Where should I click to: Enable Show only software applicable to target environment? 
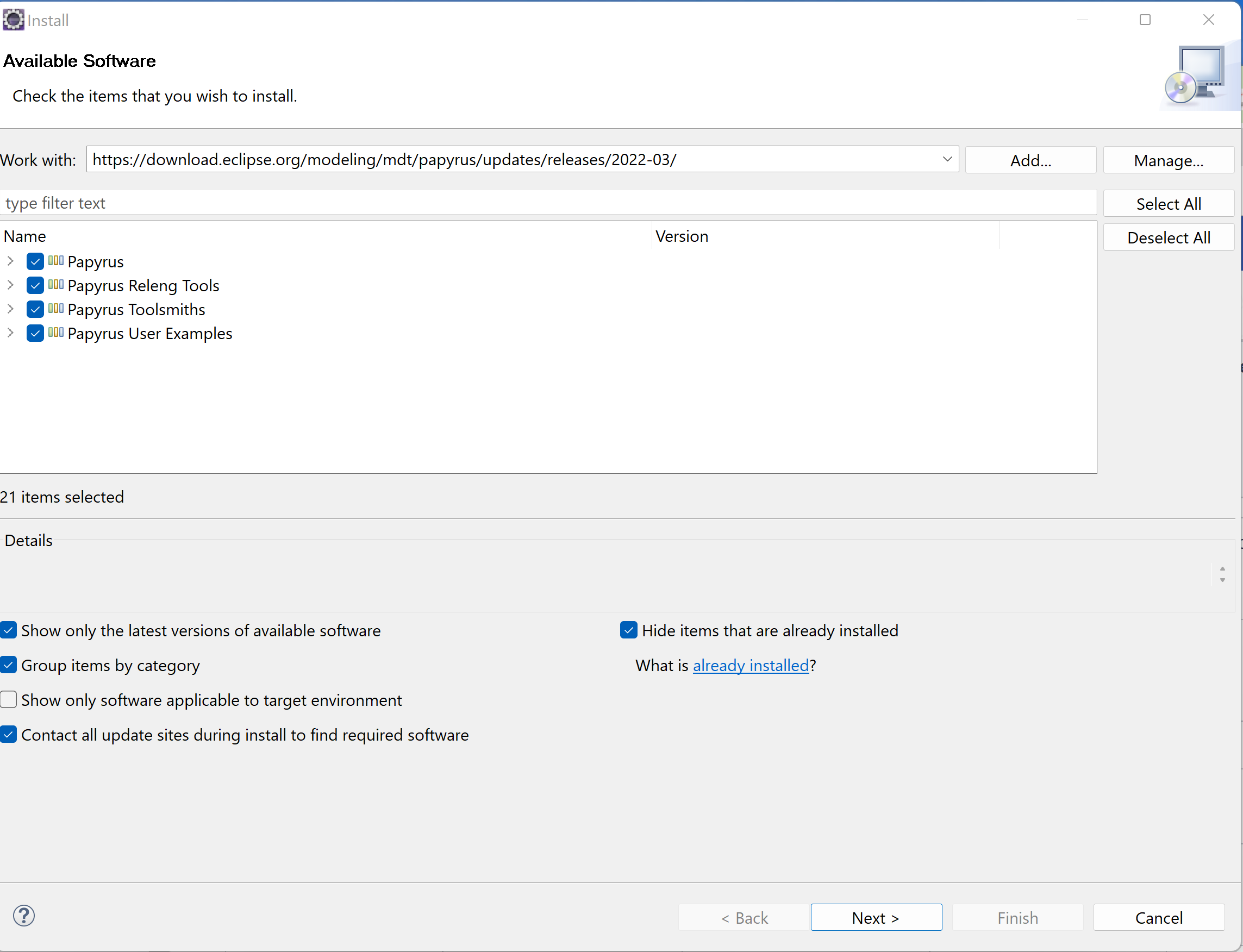coord(9,700)
